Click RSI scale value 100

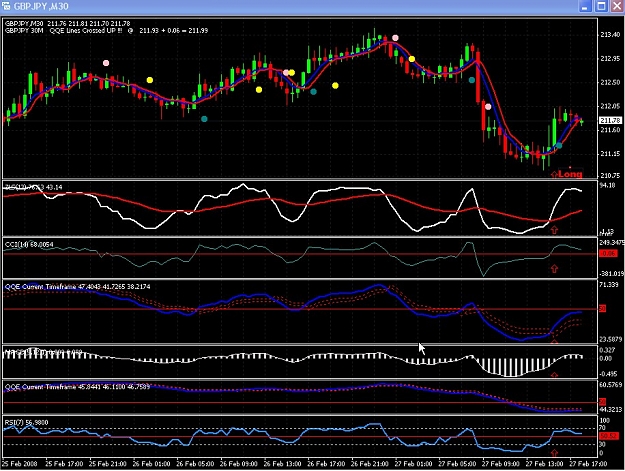(604, 420)
